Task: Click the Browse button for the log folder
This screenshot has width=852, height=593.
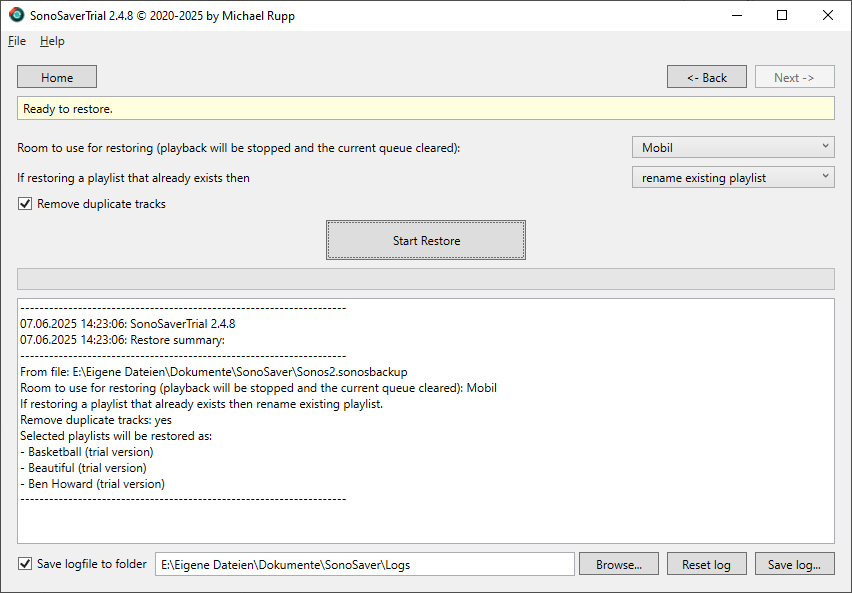Action: pos(618,563)
